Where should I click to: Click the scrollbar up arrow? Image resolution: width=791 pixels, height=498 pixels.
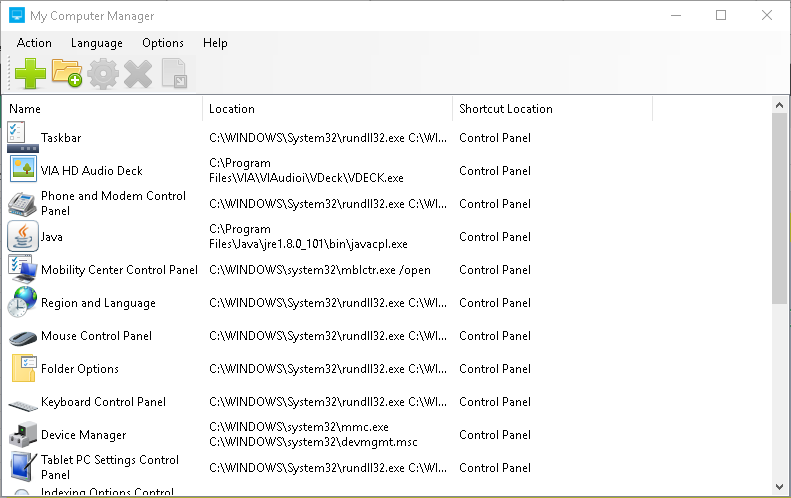[x=779, y=105]
